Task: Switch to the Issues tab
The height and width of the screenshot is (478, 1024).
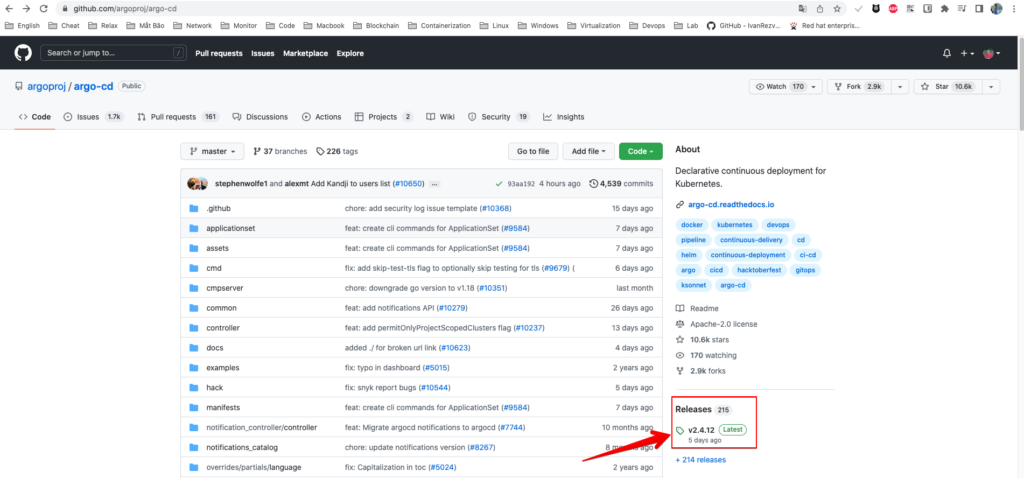Action: (93, 117)
